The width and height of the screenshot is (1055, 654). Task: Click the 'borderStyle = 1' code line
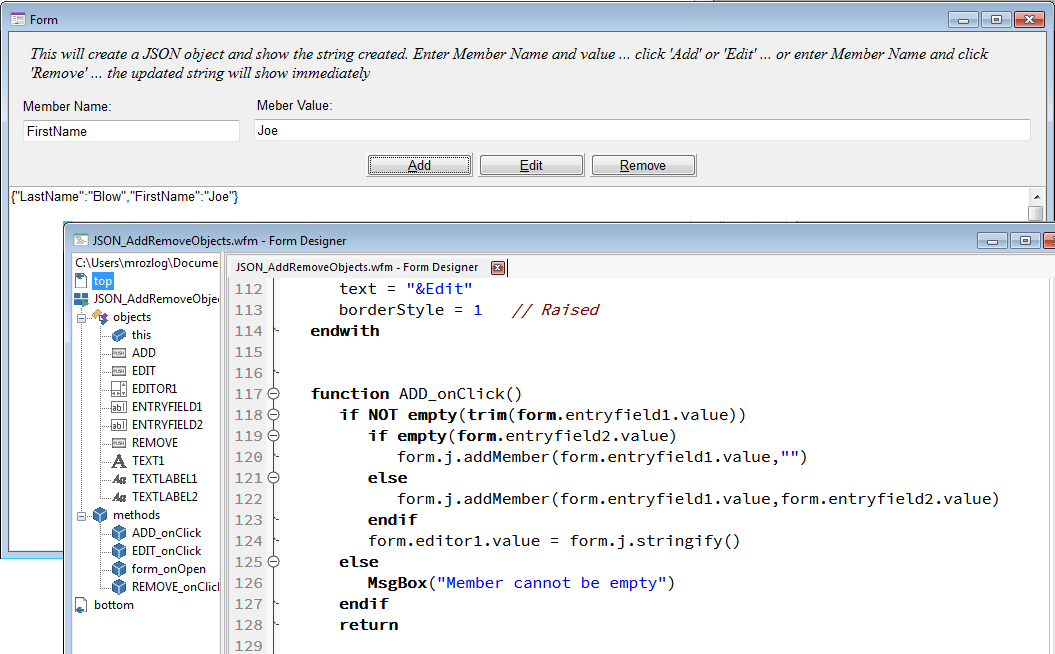pos(410,310)
